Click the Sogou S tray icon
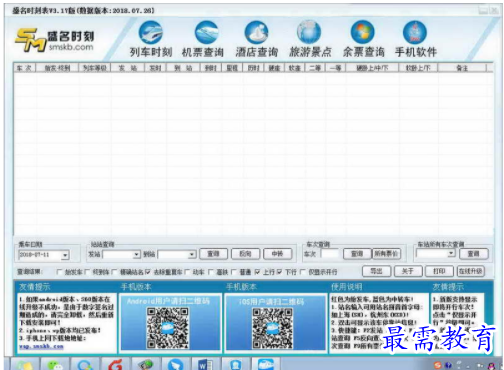This screenshot has height=370, width=504. click(x=438, y=365)
